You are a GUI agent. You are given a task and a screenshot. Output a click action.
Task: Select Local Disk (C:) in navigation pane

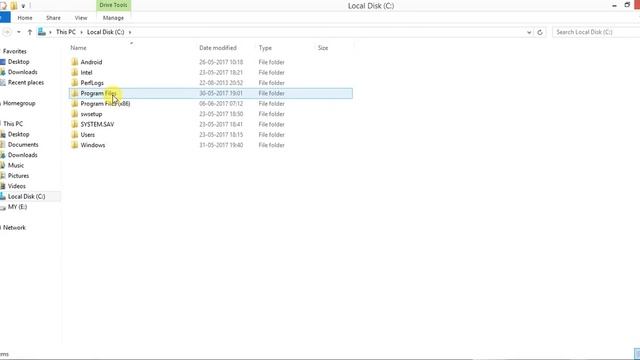click(27, 196)
